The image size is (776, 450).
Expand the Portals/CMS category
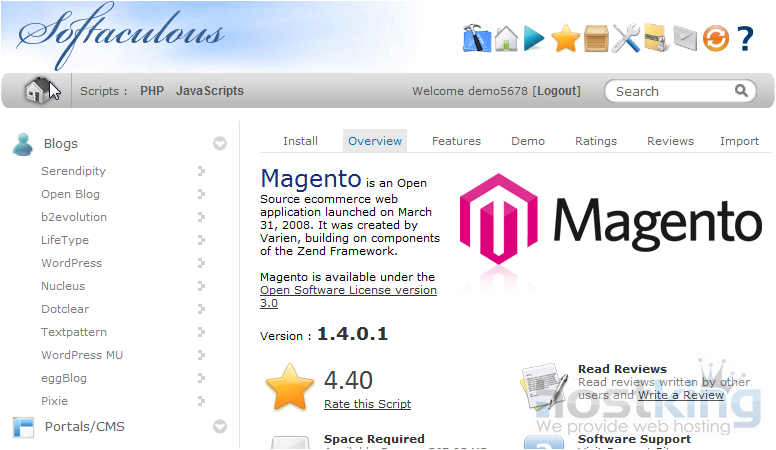pyautogui.click(x=220, y=427)
